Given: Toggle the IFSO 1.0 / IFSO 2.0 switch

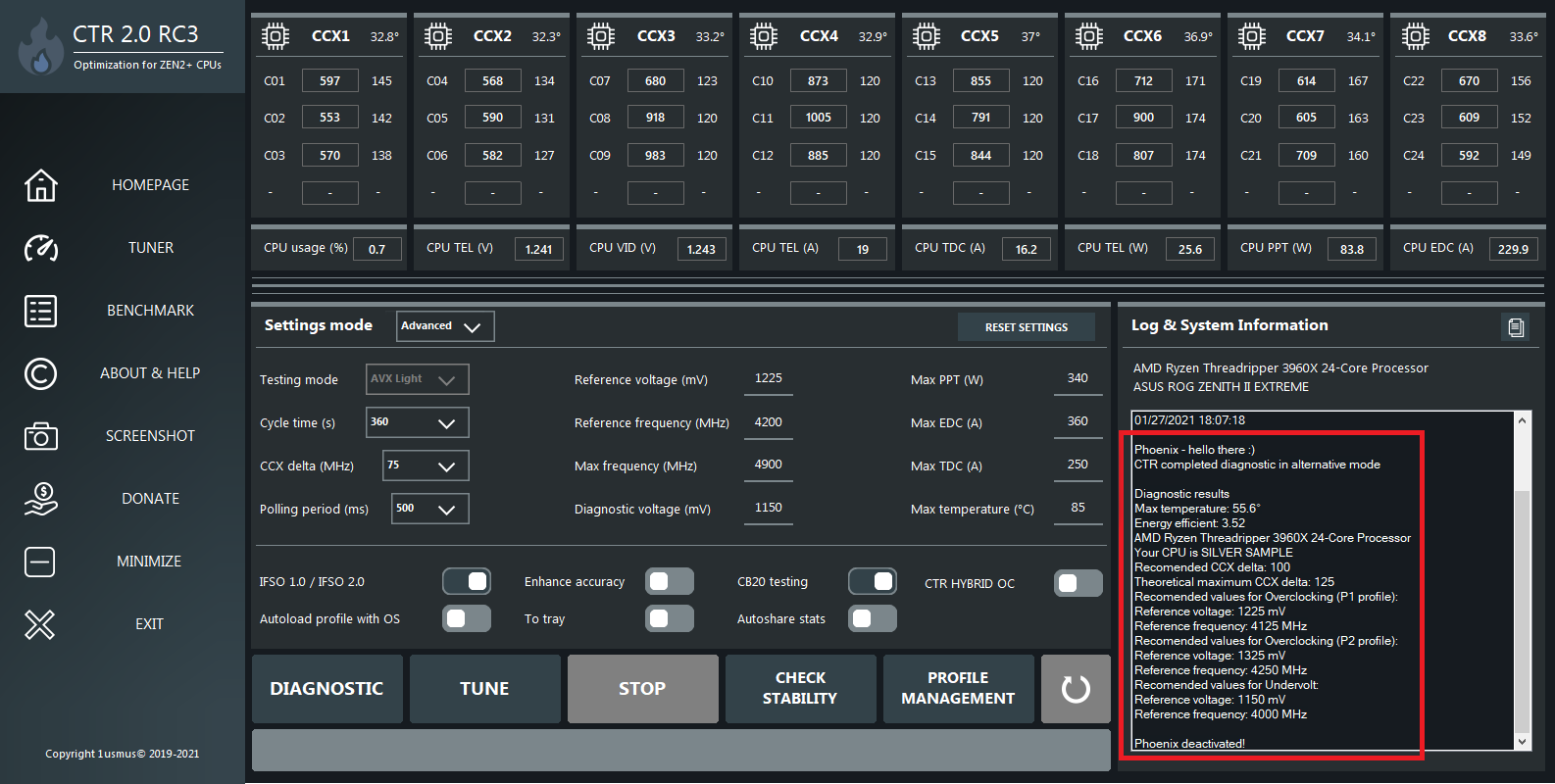Looking at the screenshot, I should coord(467,581).
